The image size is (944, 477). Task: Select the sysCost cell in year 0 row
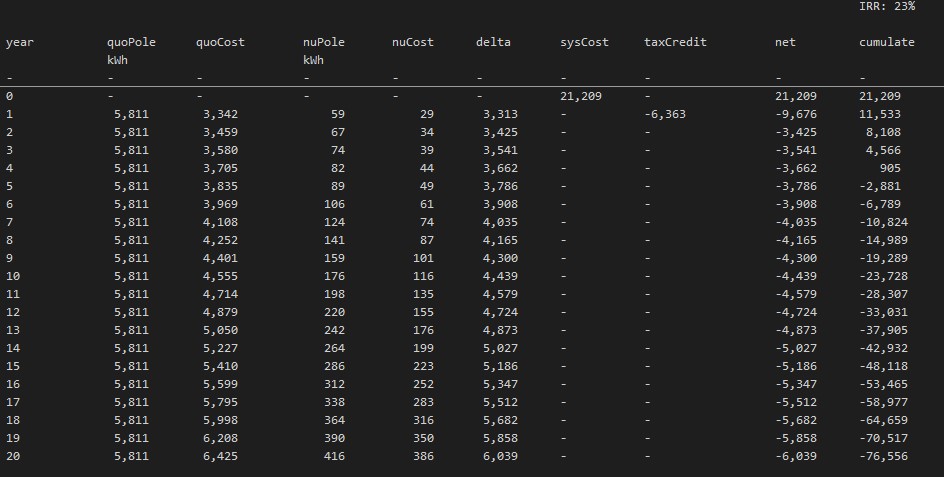(x=581, y=96)
